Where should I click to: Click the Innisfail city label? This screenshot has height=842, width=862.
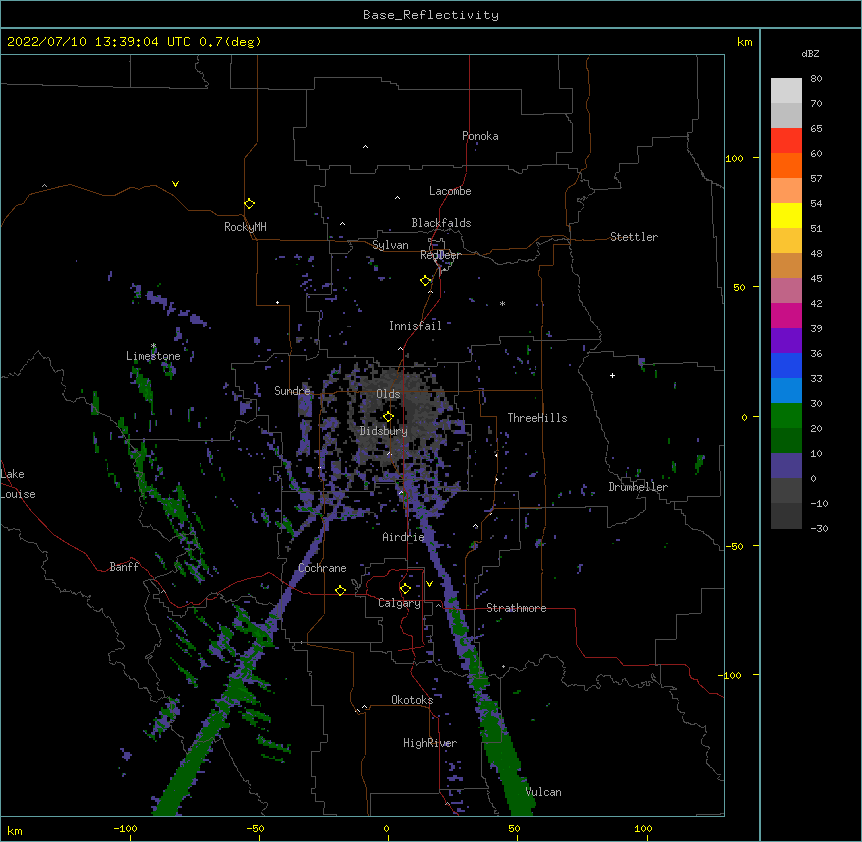415,326
